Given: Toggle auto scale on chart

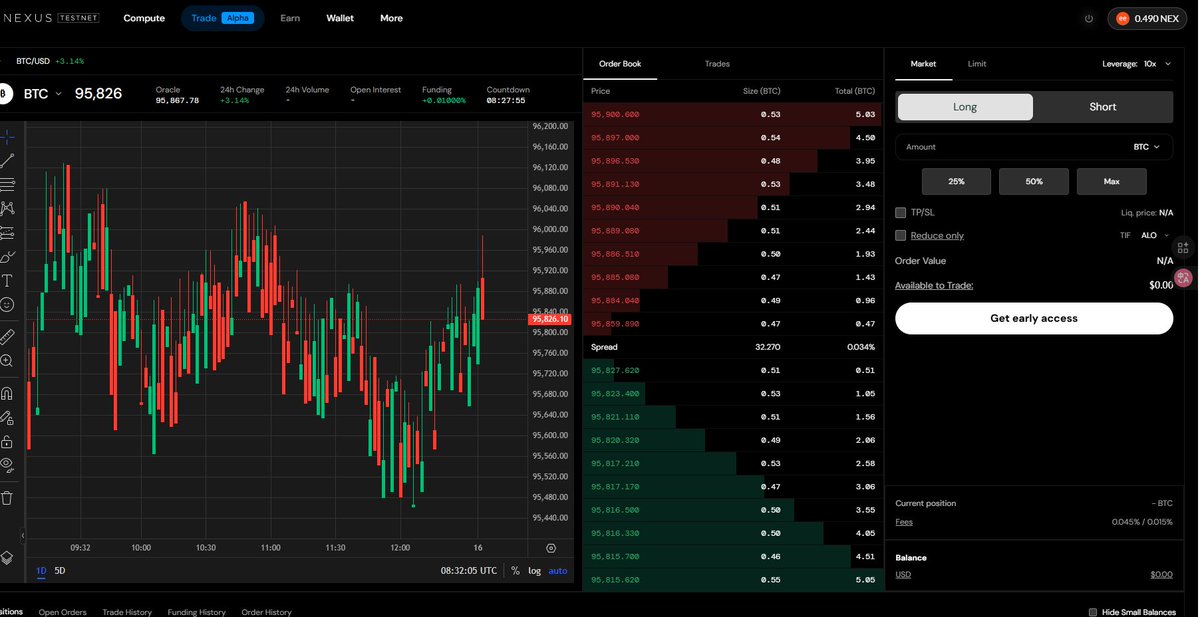Looking at the screenshot, I should [558, 571].
